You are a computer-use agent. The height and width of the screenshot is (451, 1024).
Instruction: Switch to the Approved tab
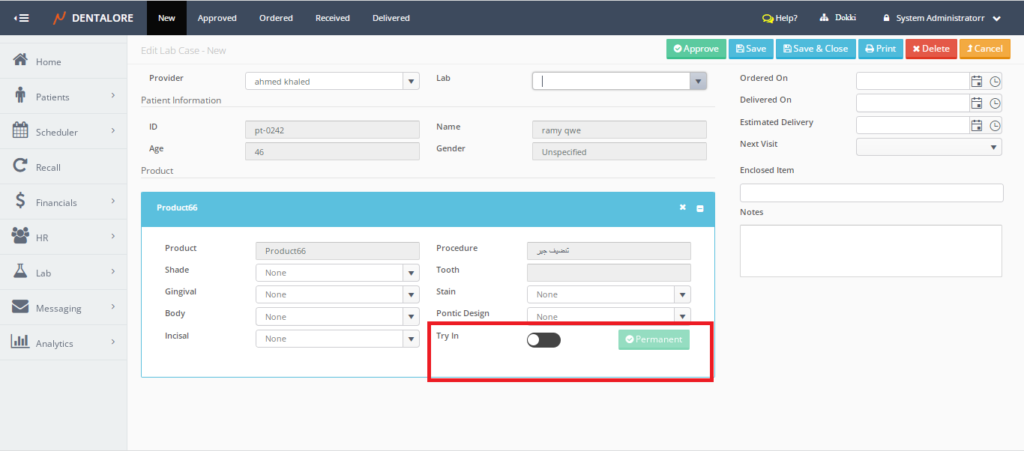coord(217,18)
